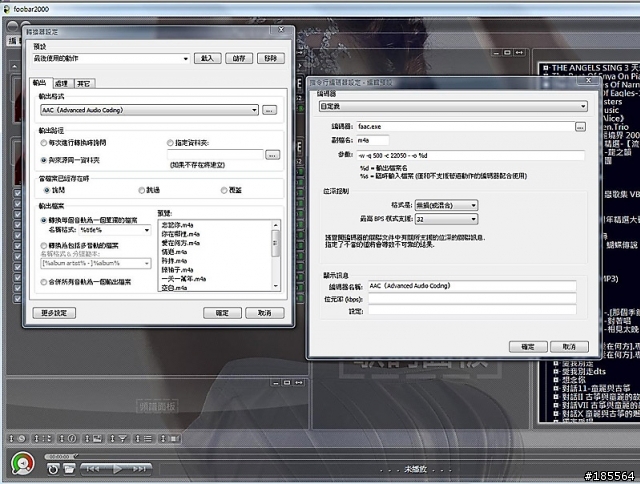Viewport: 640px width, 484px height.
Task: Click the tree-dots icon in bottom toolbar
Action: (47, 439)
